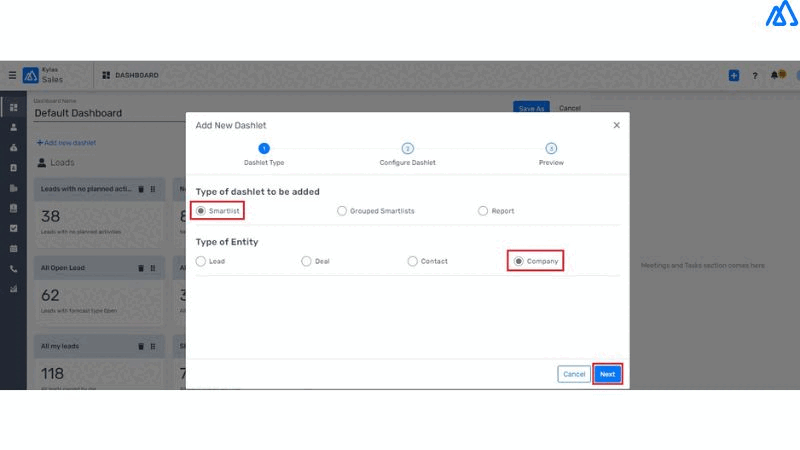This screenshot has width=800, height=450.
Task: Open the calendar icon in sidebar
Action: [14, 248]
